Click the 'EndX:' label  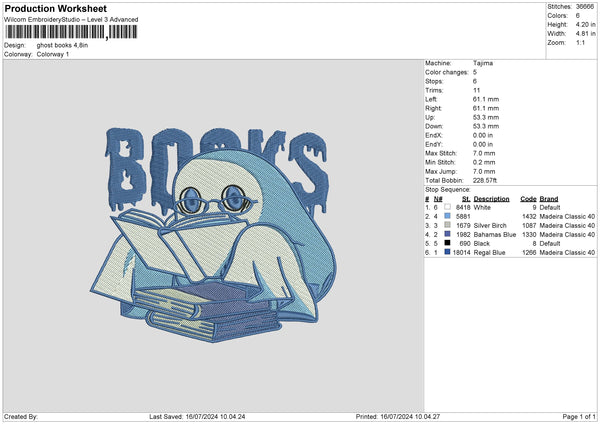(434, 135)
